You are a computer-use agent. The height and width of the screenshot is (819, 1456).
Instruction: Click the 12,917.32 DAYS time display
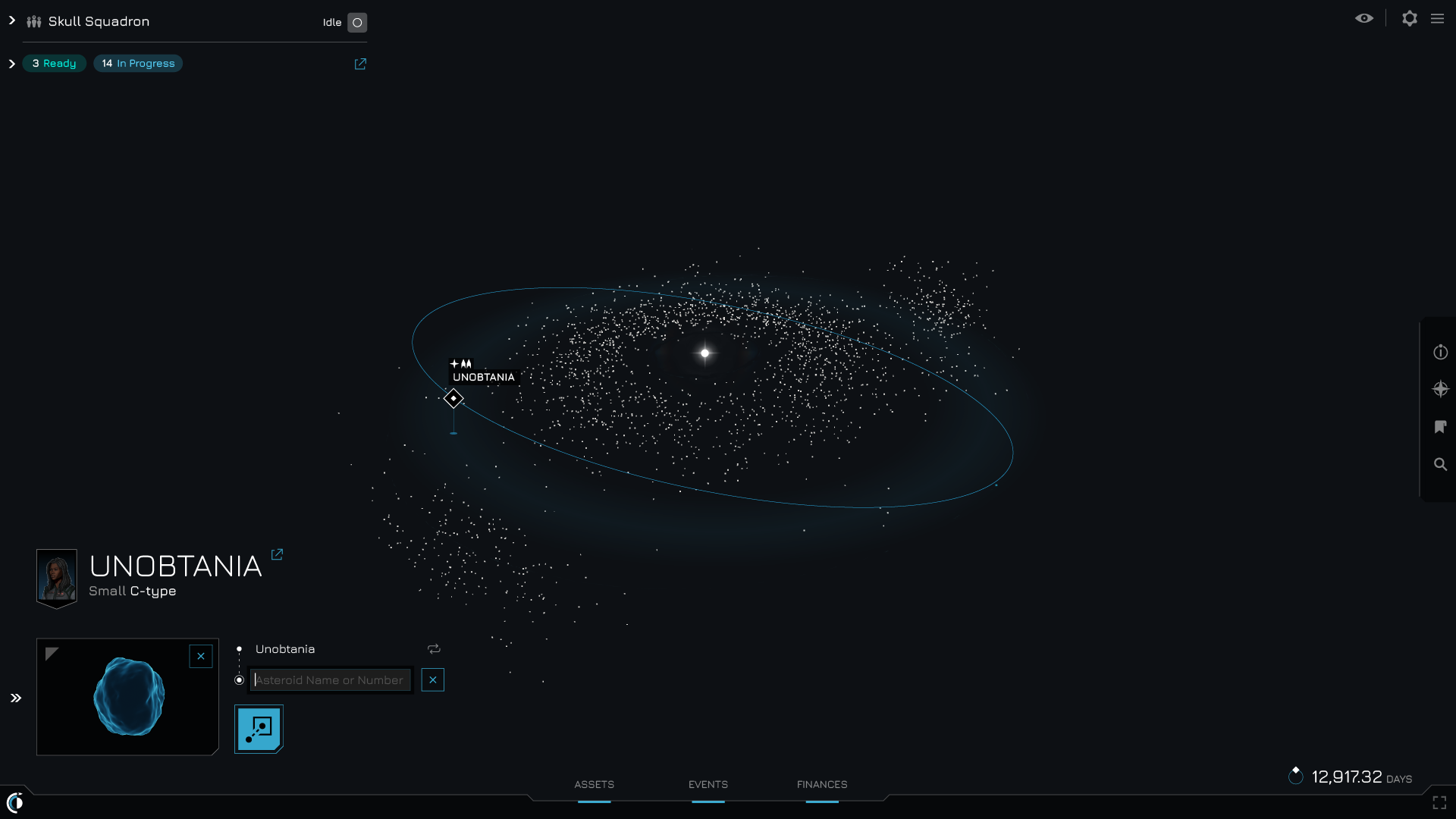pyautogui.click(x=1362, y=777)
